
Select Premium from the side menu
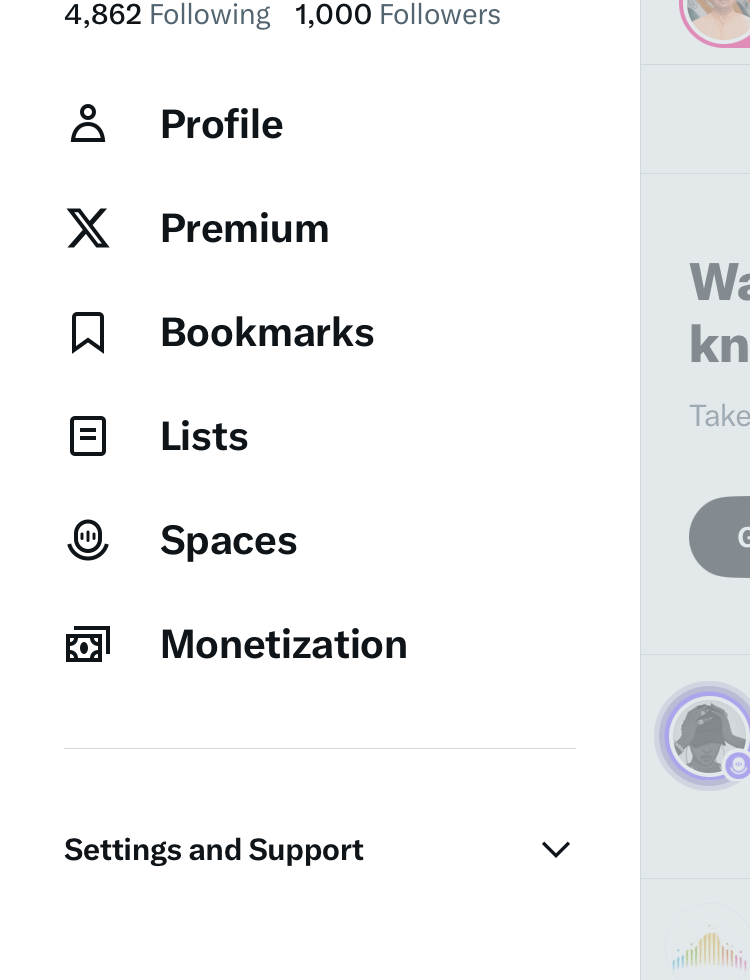click(245, 228)
